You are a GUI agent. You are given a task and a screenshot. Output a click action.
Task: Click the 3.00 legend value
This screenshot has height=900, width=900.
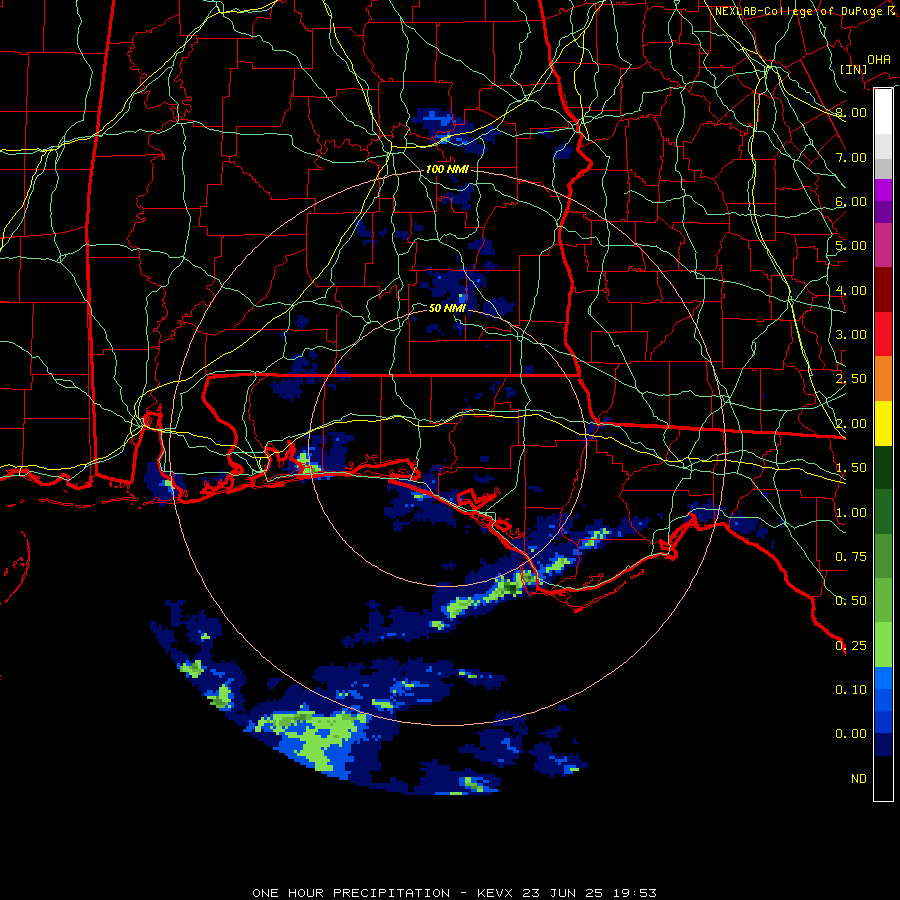[851, 335]
